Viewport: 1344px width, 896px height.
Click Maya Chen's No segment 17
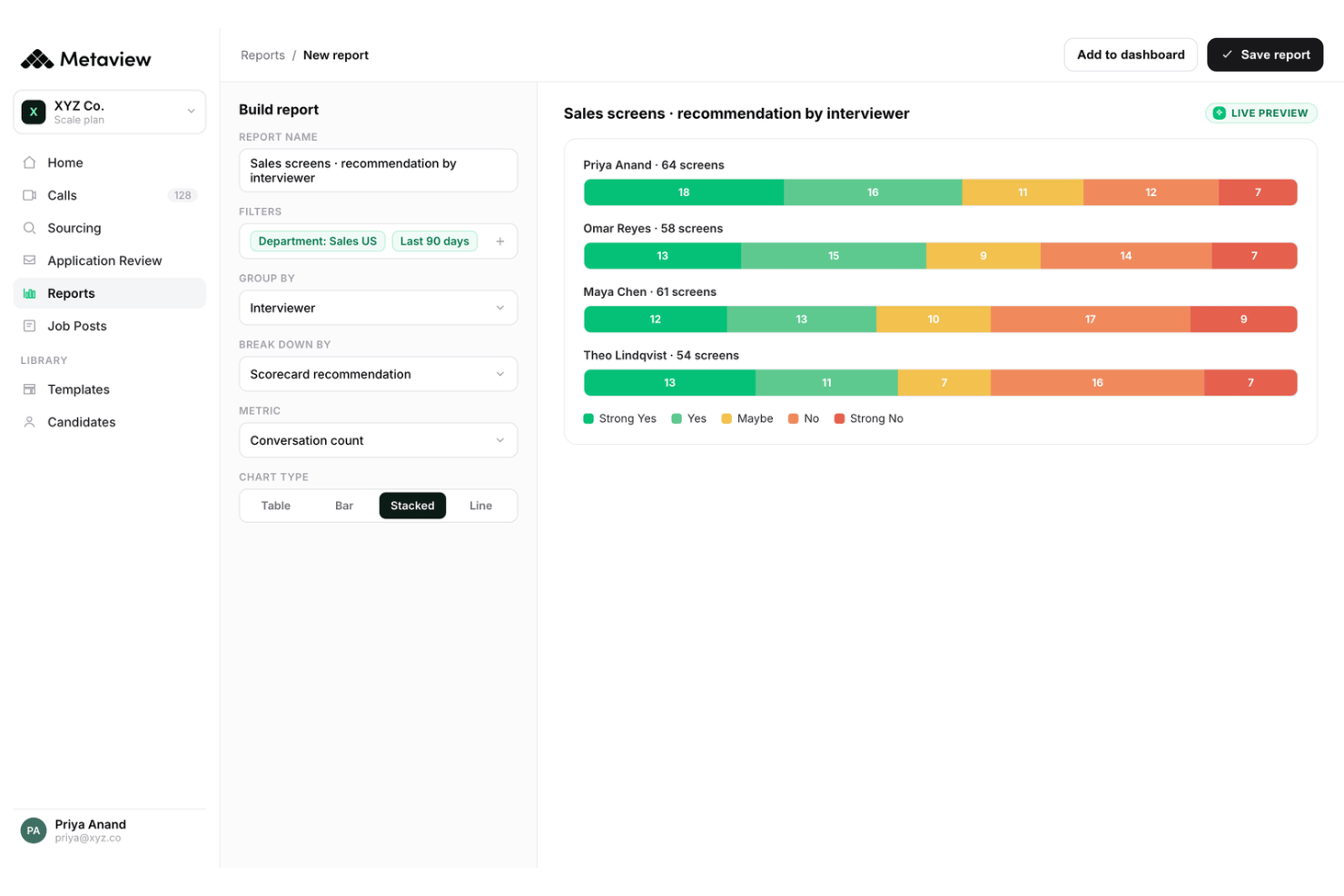[1091, 320]
